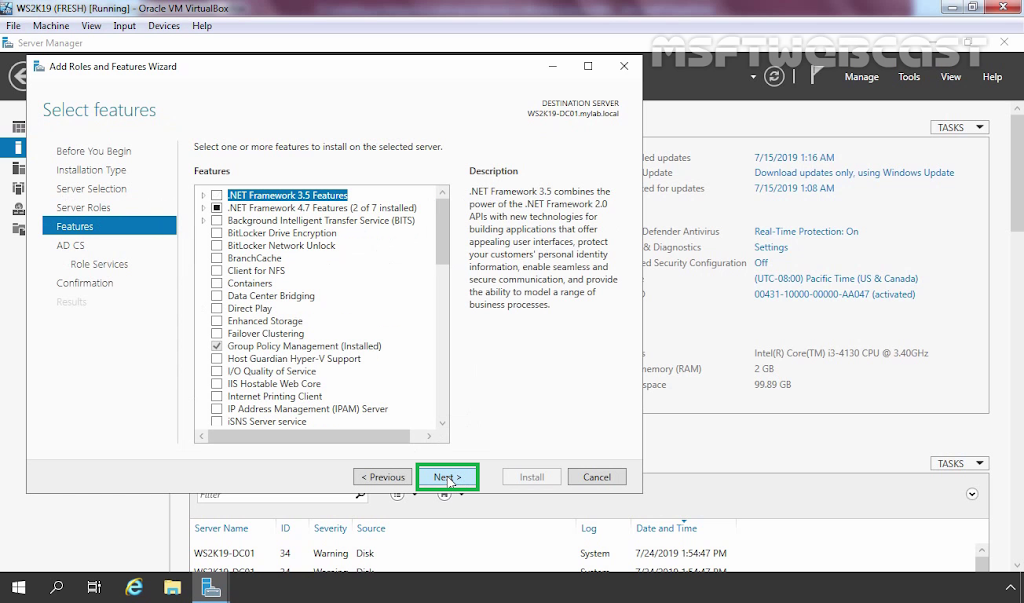
Task: Open the TASKS dropdown in the events section
Action: pos(959,463)
